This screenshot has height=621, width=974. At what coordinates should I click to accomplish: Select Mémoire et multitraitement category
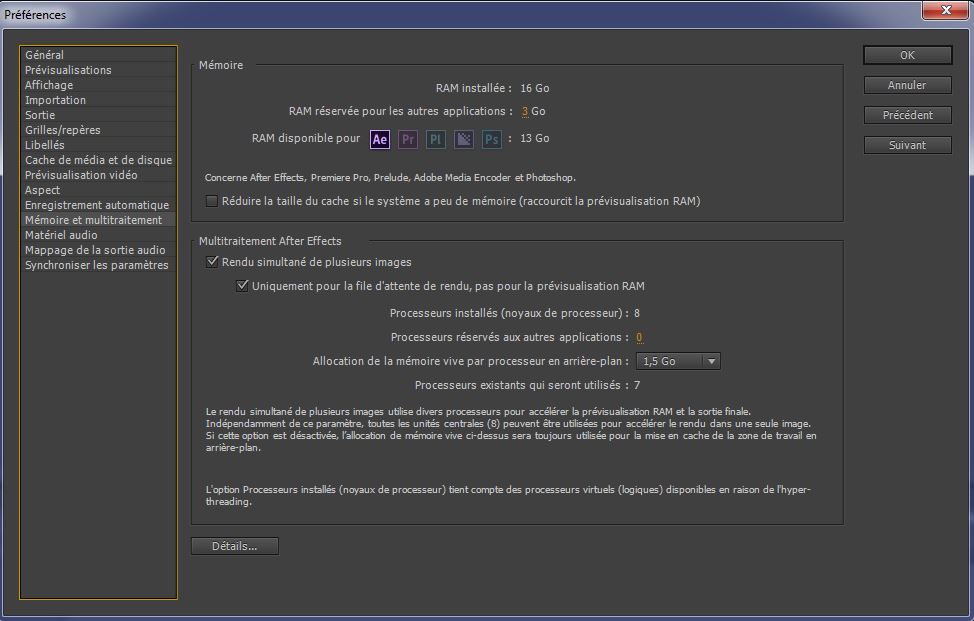pyautogui.click(x=98, y=220)
